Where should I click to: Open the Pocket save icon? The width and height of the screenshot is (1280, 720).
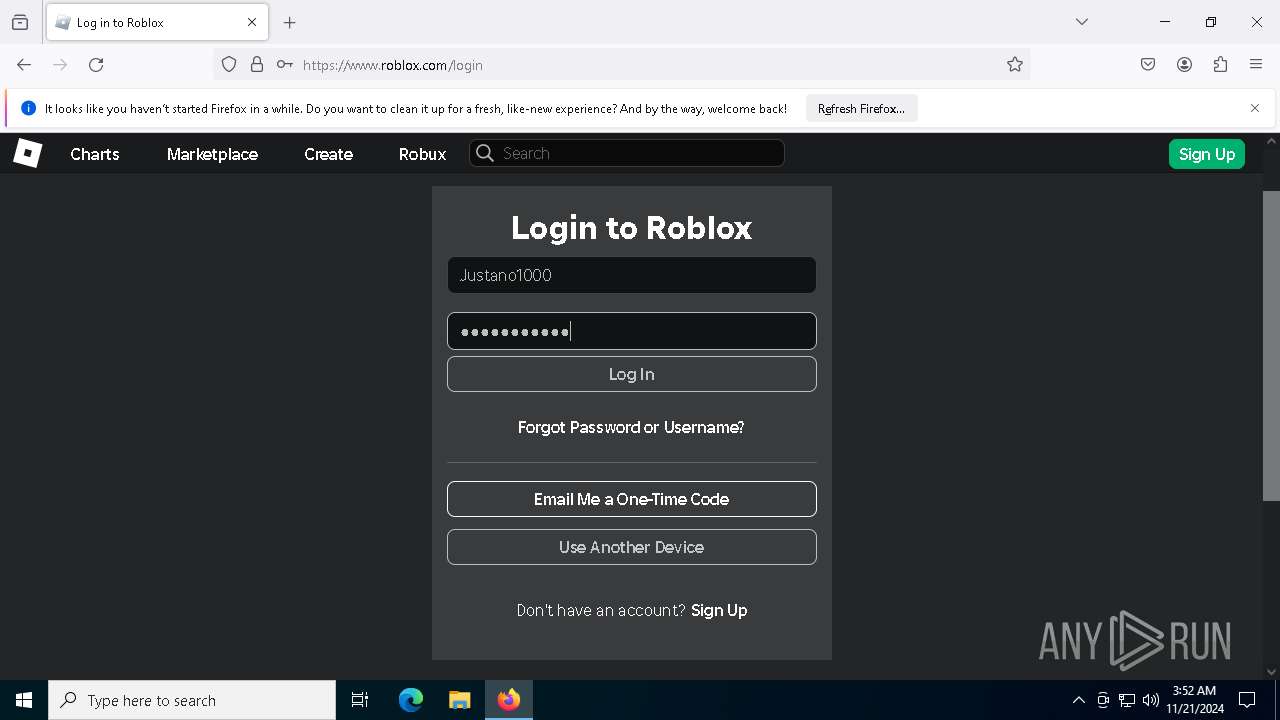[1148, 65]
